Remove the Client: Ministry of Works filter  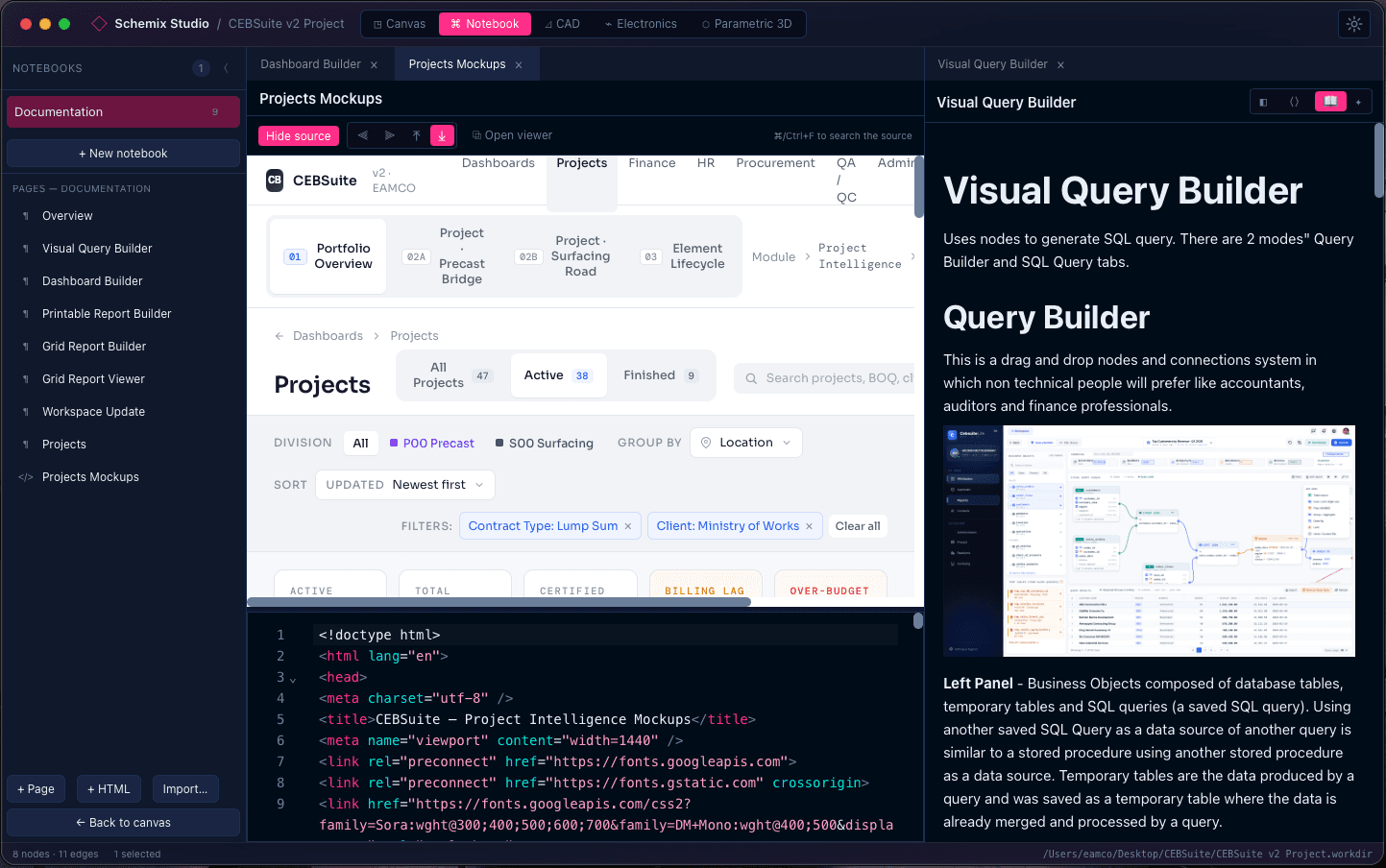(809, 526)
